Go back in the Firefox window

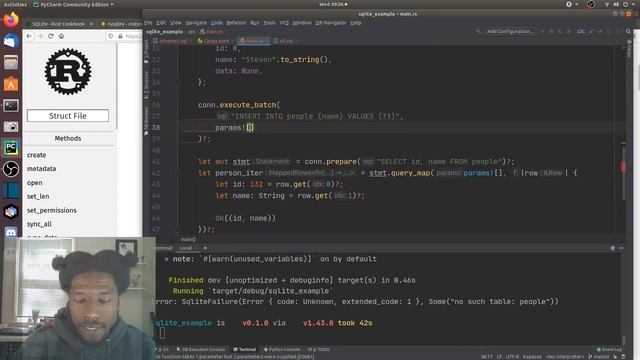[29, 36]
